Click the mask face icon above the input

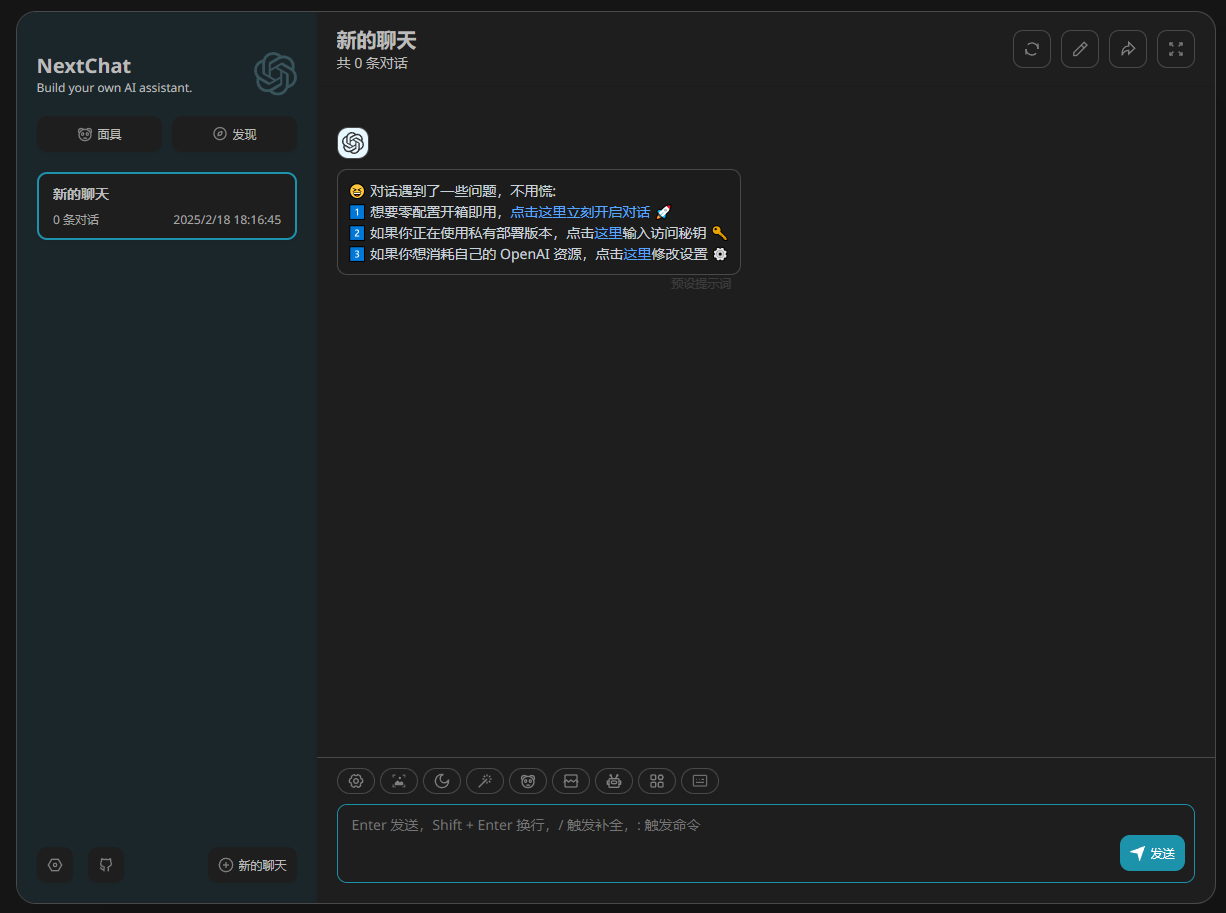(528, 781)
